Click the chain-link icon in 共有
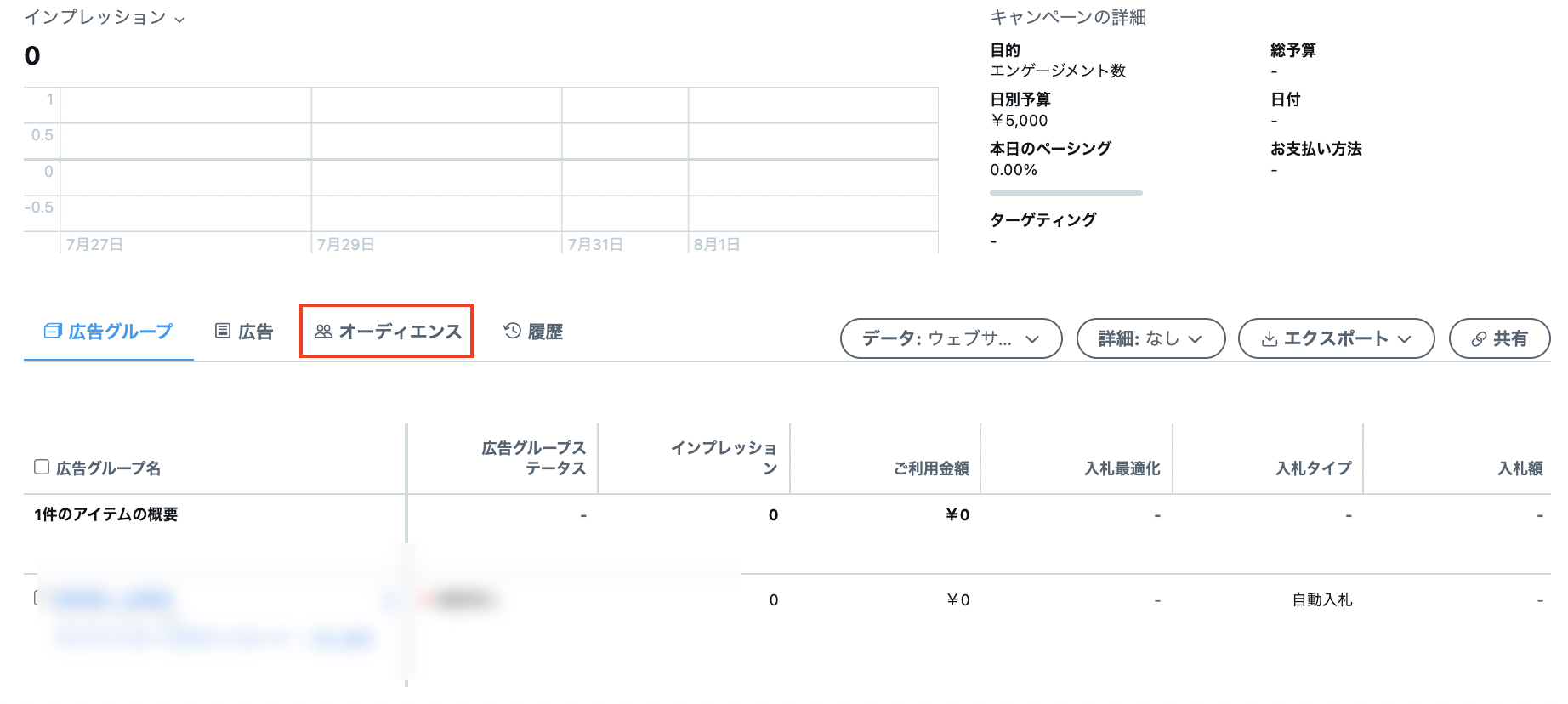The width and height of the screenshot is (1568, 704). click(x=1479, y=339)
